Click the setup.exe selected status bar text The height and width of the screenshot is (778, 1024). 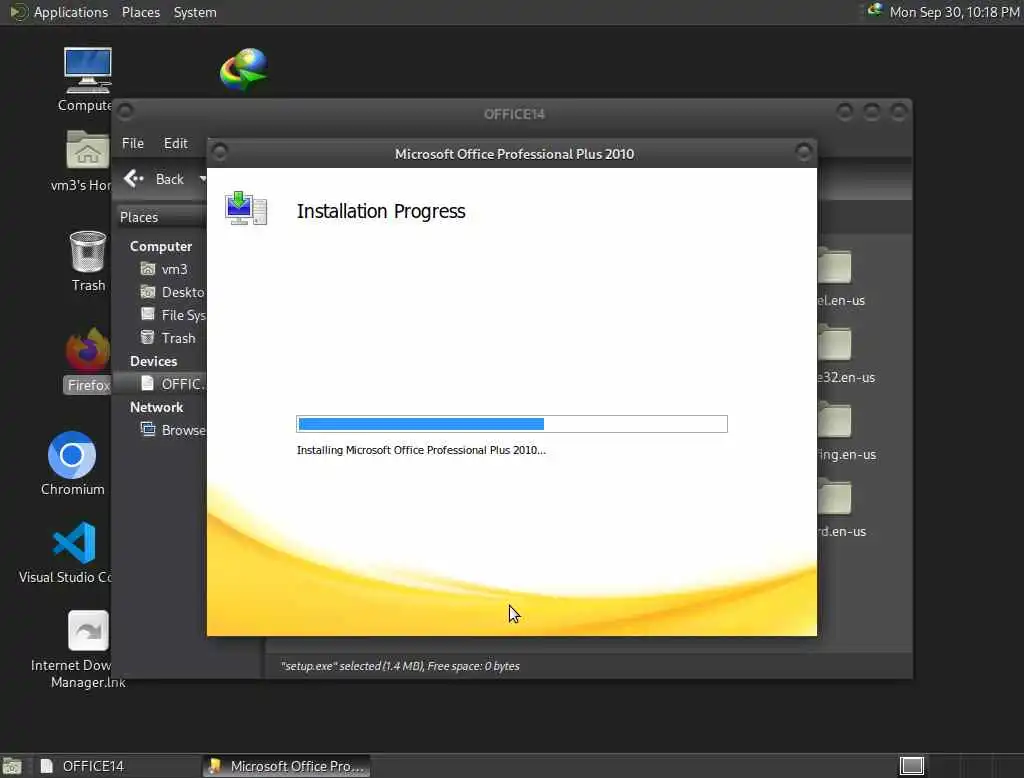[x=400, y=666]
